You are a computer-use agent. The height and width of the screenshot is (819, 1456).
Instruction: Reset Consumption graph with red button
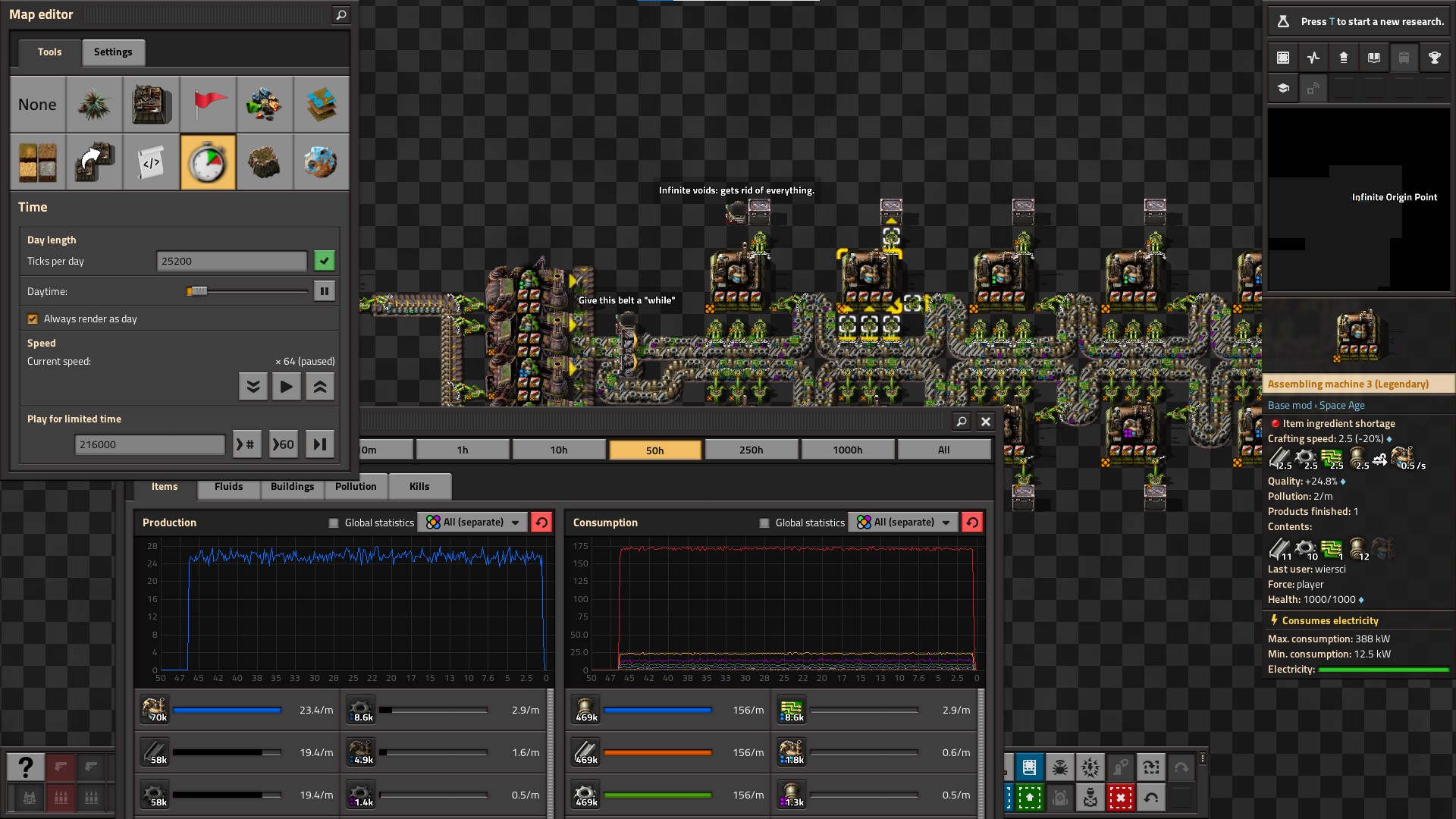click(x=972, y=522)
